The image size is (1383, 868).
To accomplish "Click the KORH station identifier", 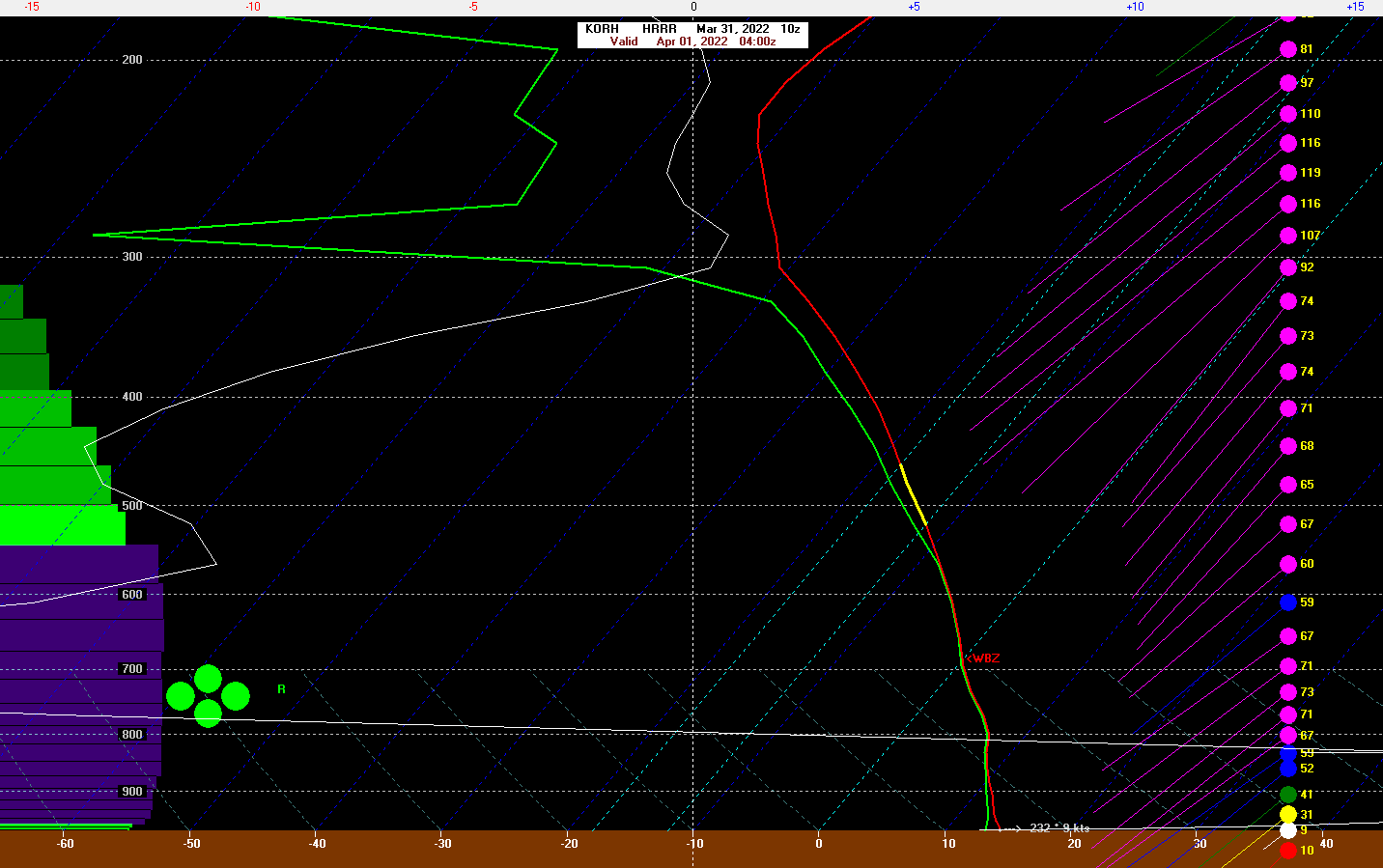I will (602, 29).
